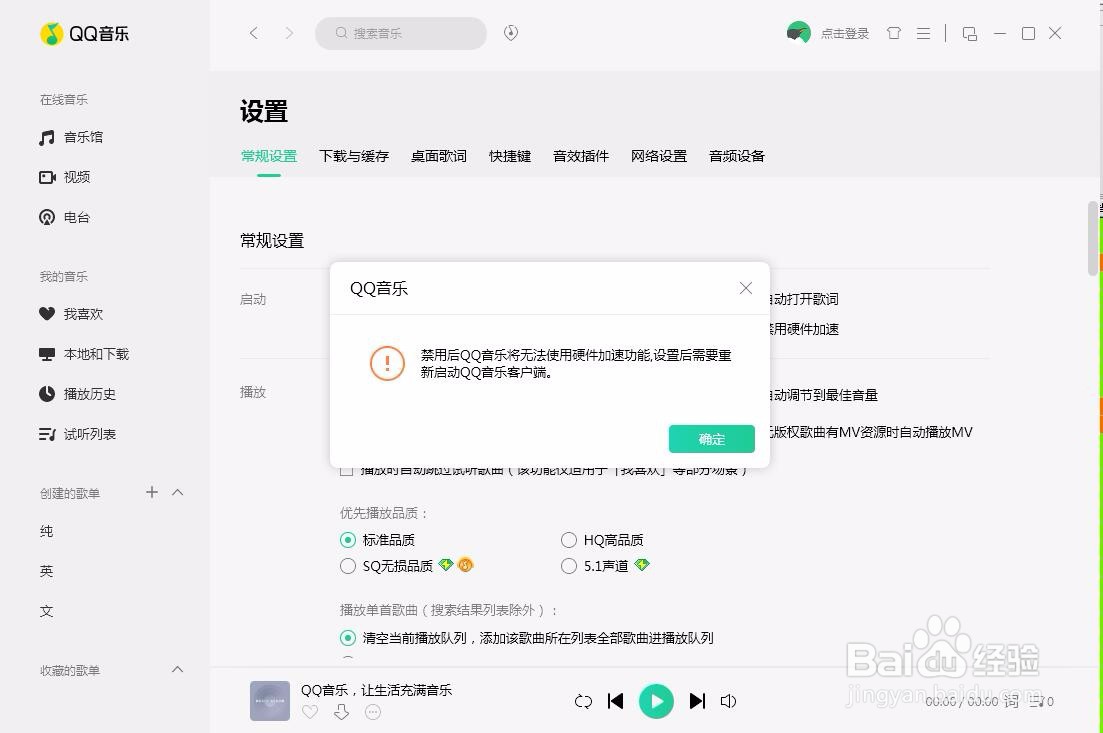This screenshot has height=733, width=1103.
Task: Open 本地和下载 local music
Action: (x=94, y=354)
